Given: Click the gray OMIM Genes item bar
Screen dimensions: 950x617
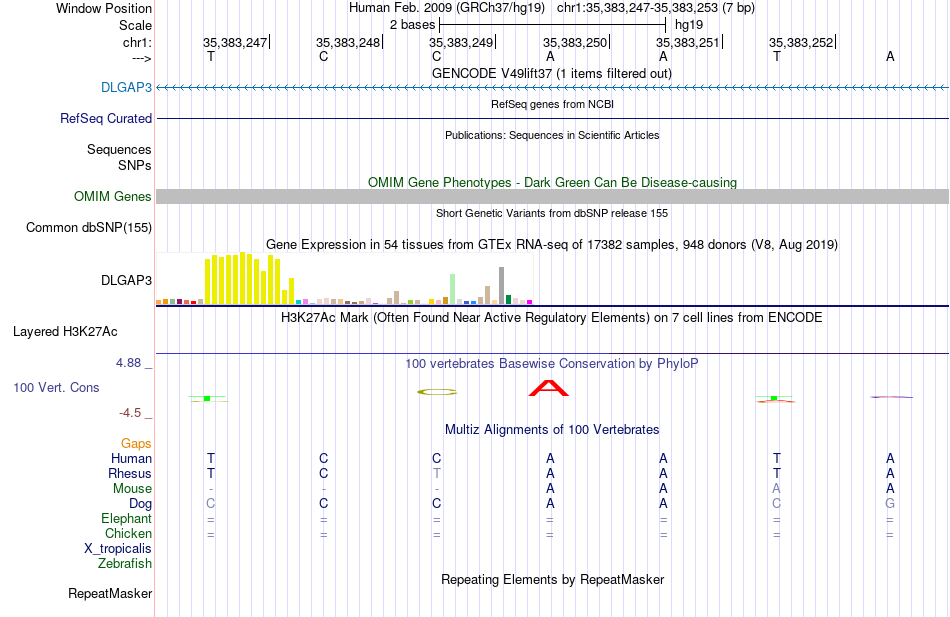Looking at the screenshot, I should pos(552,196).
